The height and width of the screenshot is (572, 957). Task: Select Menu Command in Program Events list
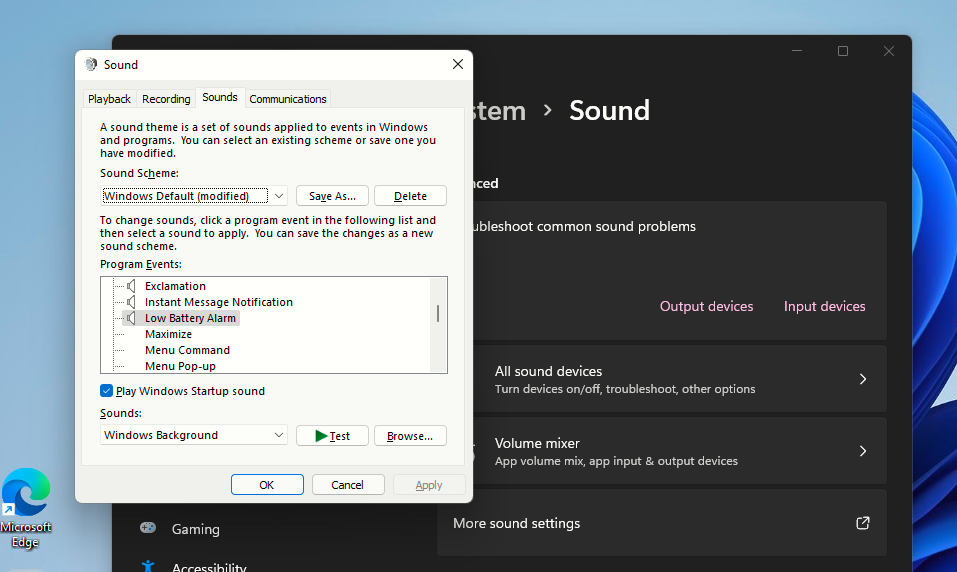point(187,350)
